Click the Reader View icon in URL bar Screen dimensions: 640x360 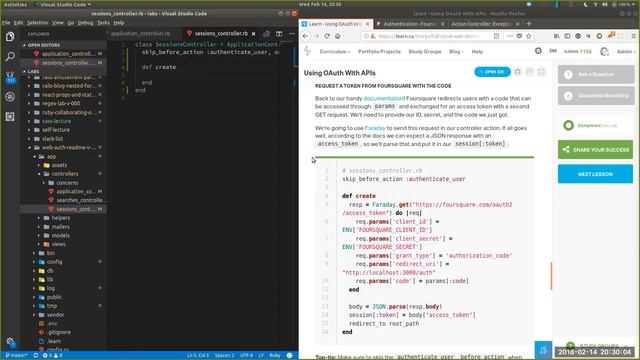[x=496, y=36]
